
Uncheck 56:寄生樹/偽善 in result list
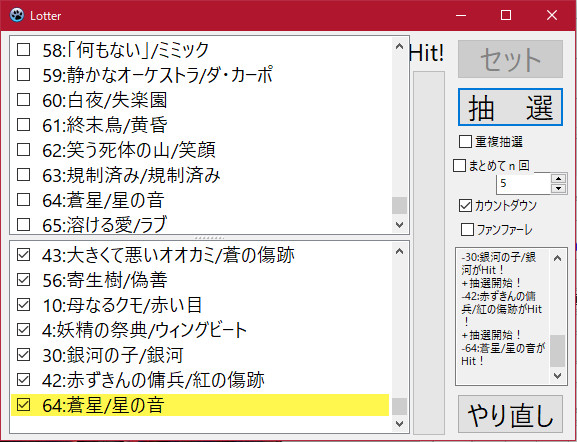(24, 279)
